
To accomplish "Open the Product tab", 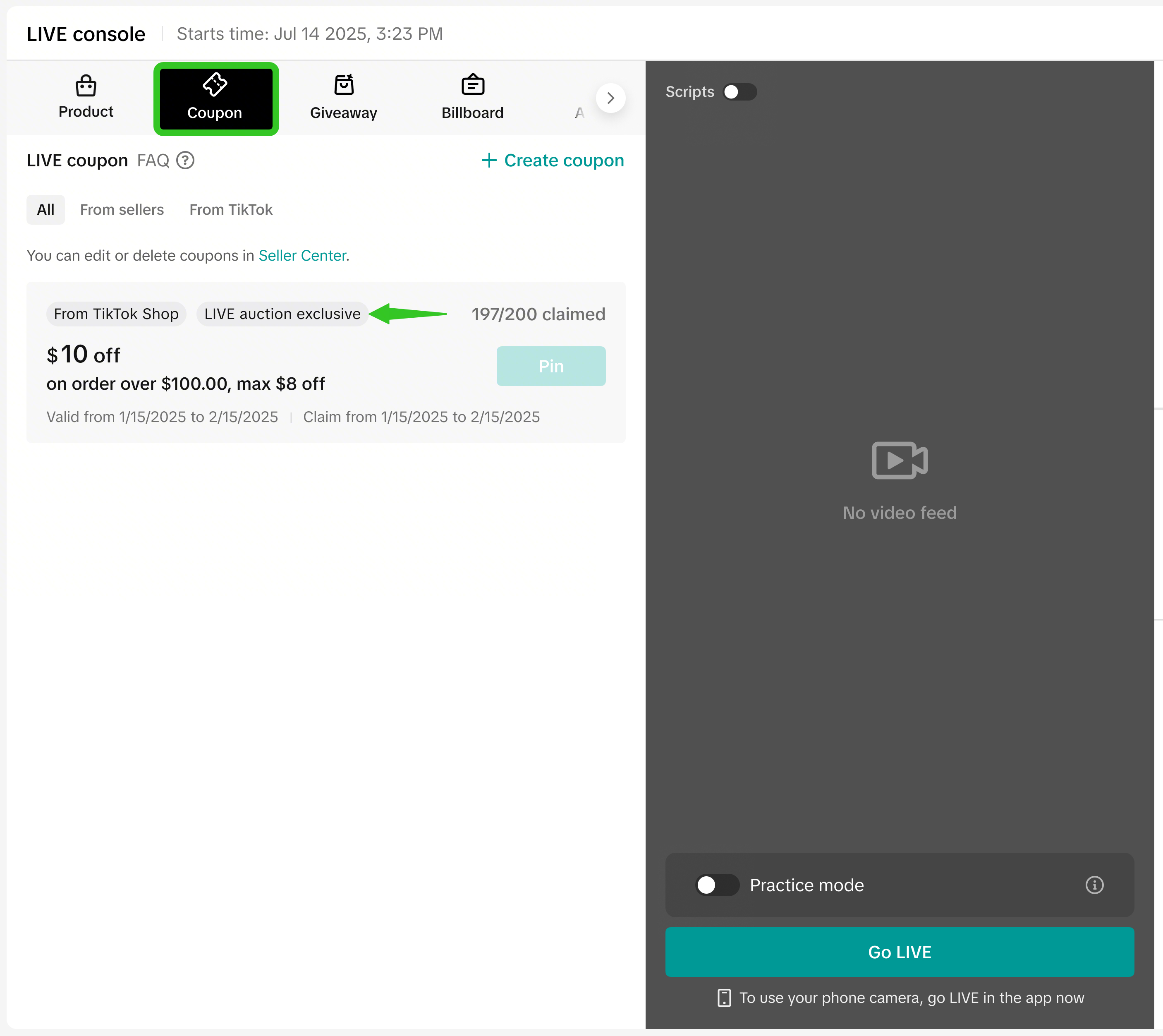I will (86, 97).
